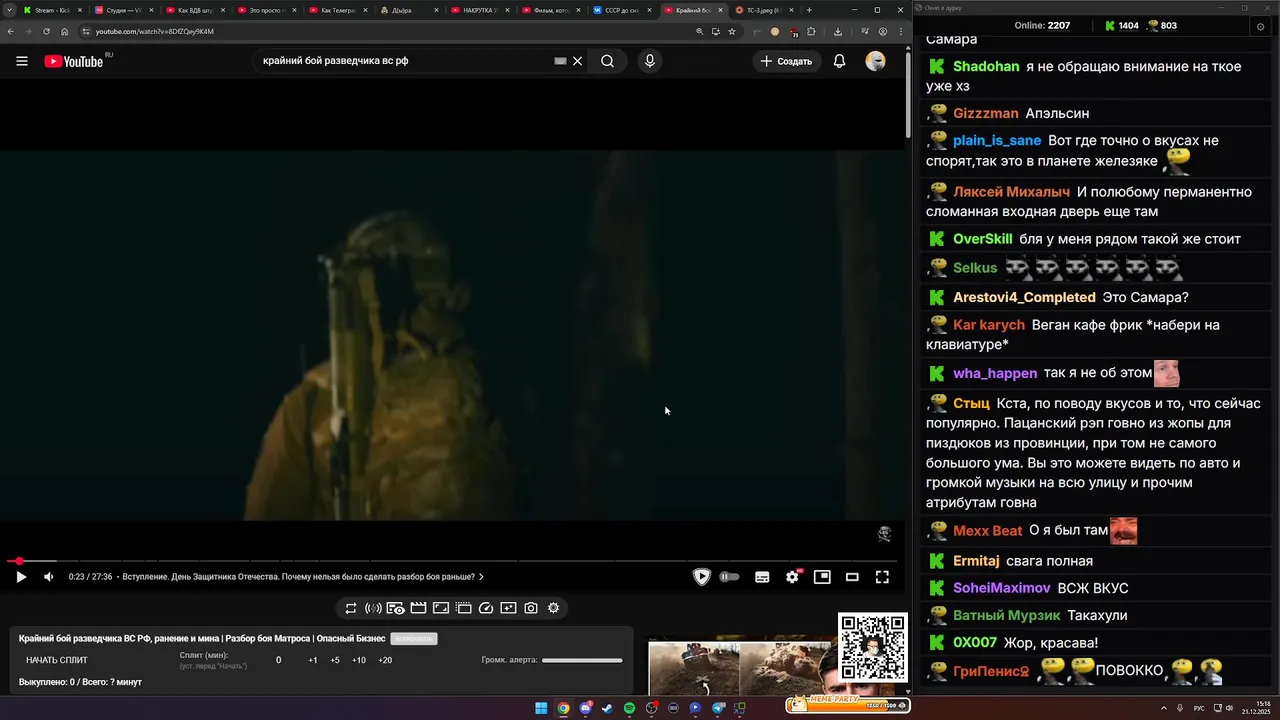
Task: Reload the page
Action: tap(46, 31)
